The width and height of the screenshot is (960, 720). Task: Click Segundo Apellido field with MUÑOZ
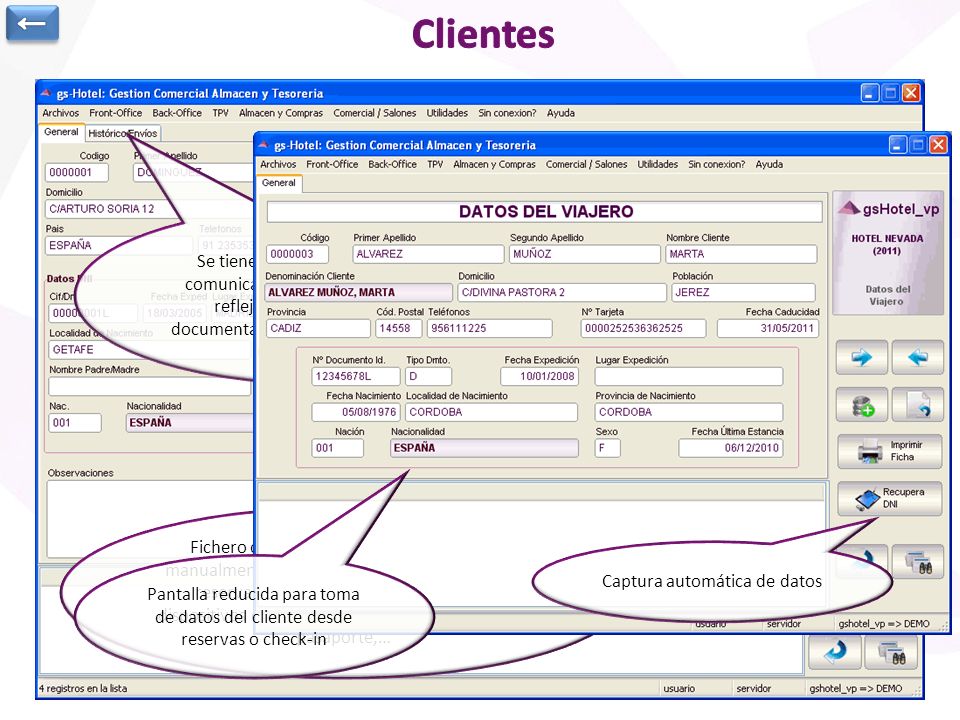pos(585,253)
